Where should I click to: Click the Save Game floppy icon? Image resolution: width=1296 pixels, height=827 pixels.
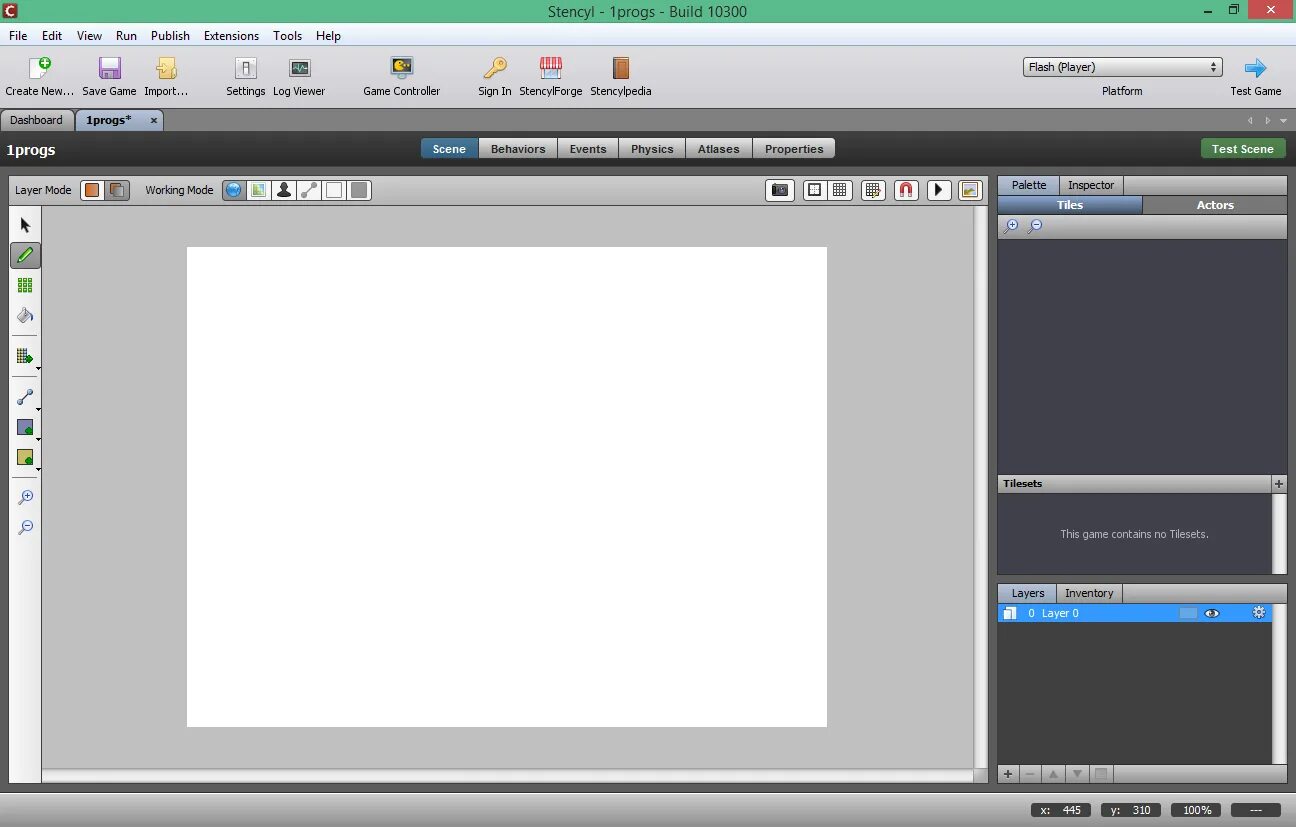pos(109,68)
